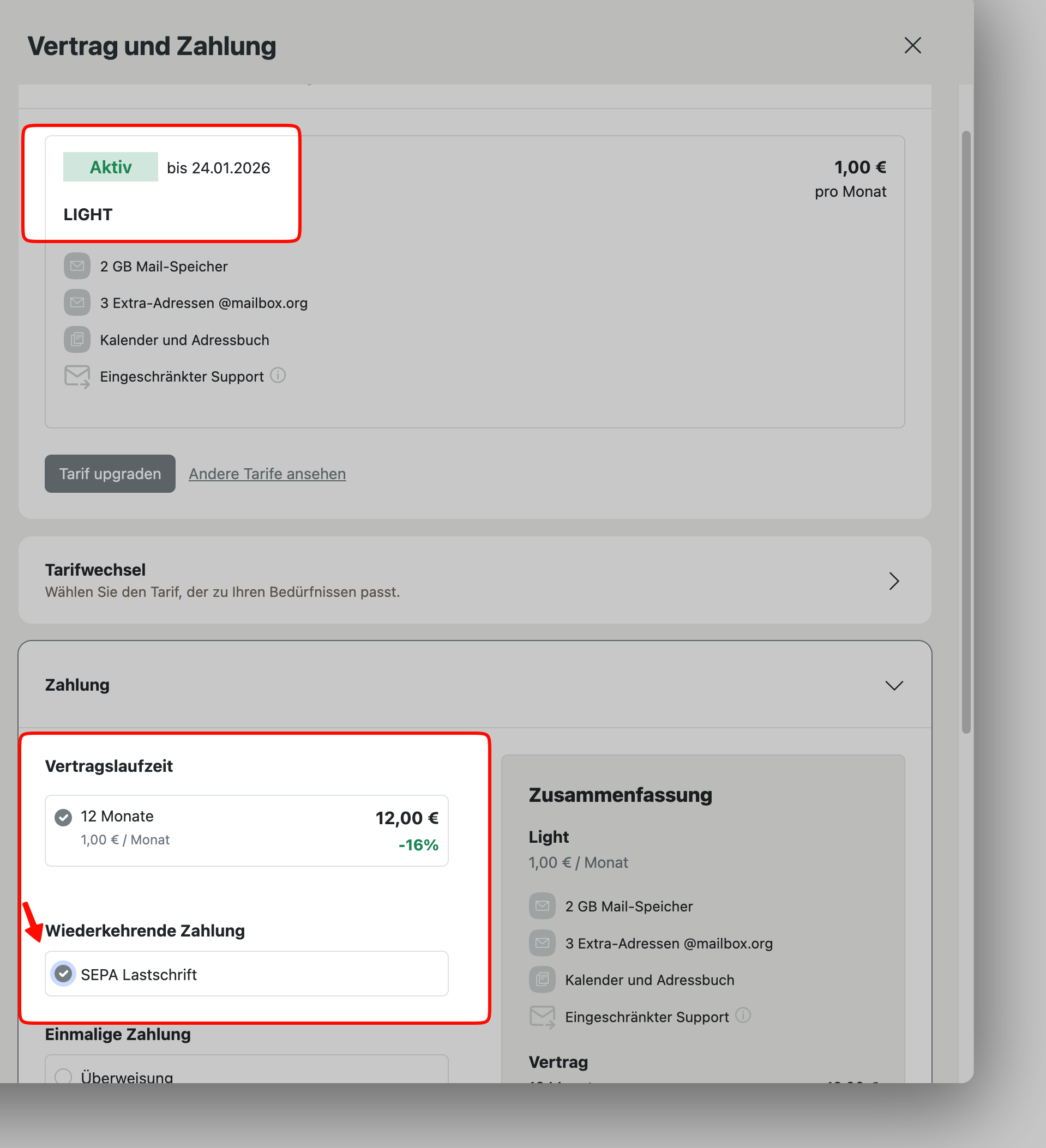1046x1148 pixels.
Task: Click the Kalender und Adressbuch icon in tariff card
Action: tap(77, 340)
